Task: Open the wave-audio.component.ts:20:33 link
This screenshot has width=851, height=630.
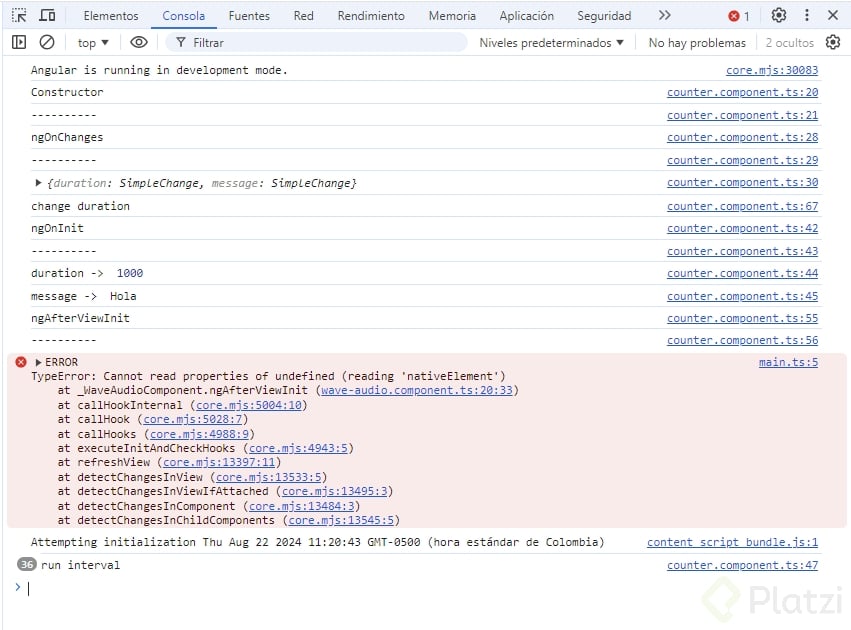Action: point(417,391)
